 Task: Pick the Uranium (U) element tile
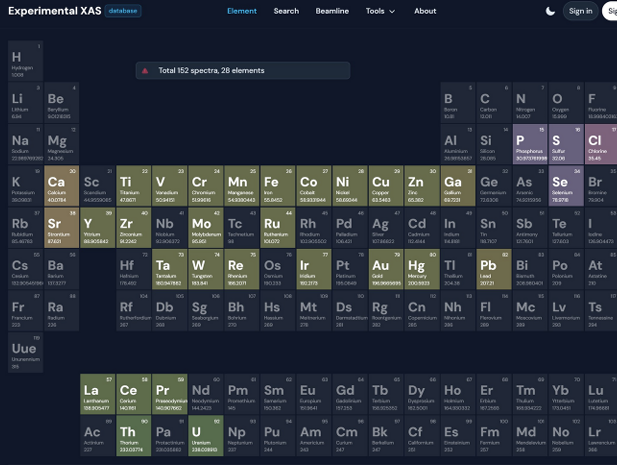205,436
